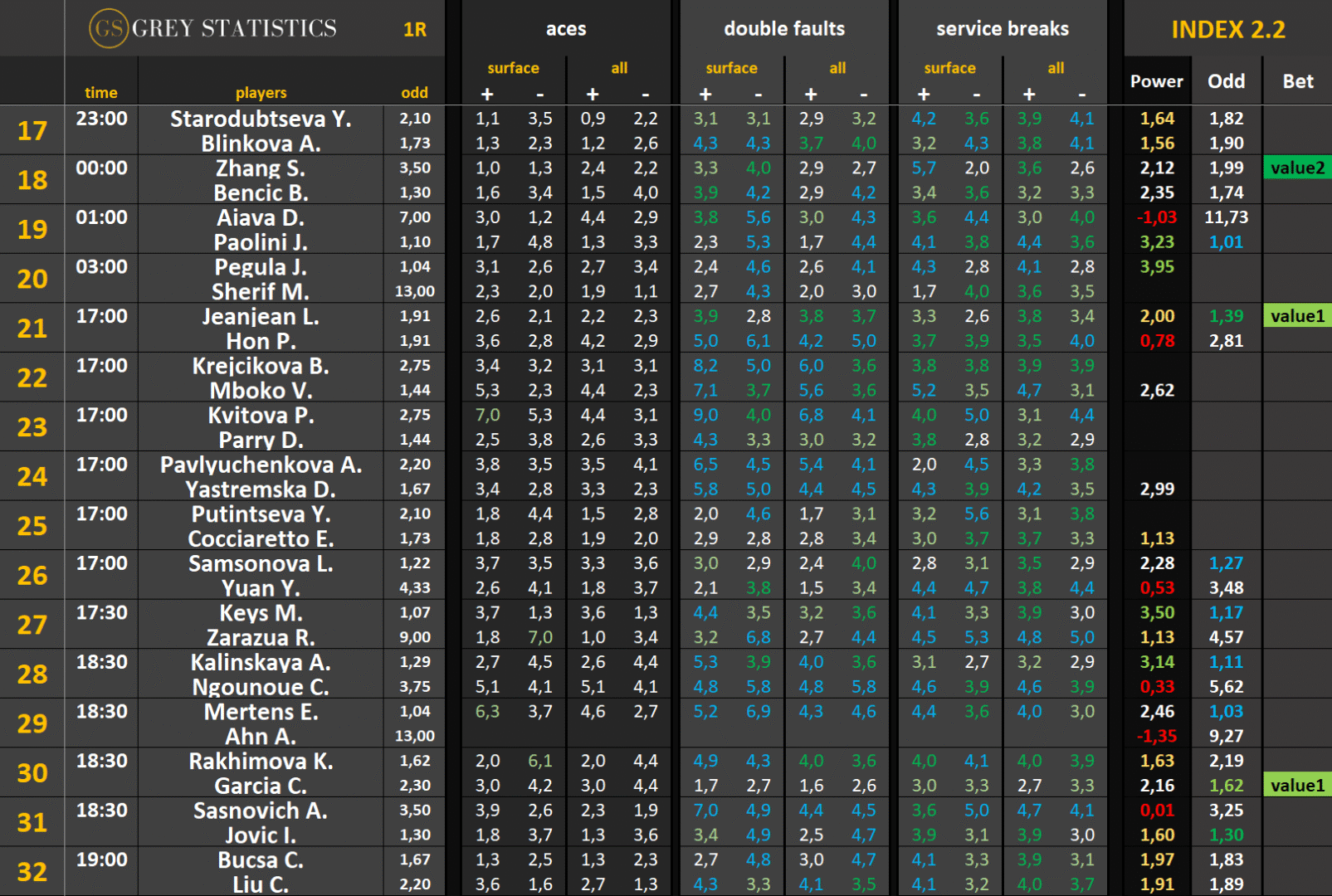Image resolution: width=1332 pixels, height=896 pixels.
Task: Click the Odd column header in INDEX
Action: click(x=1227, y=81)
